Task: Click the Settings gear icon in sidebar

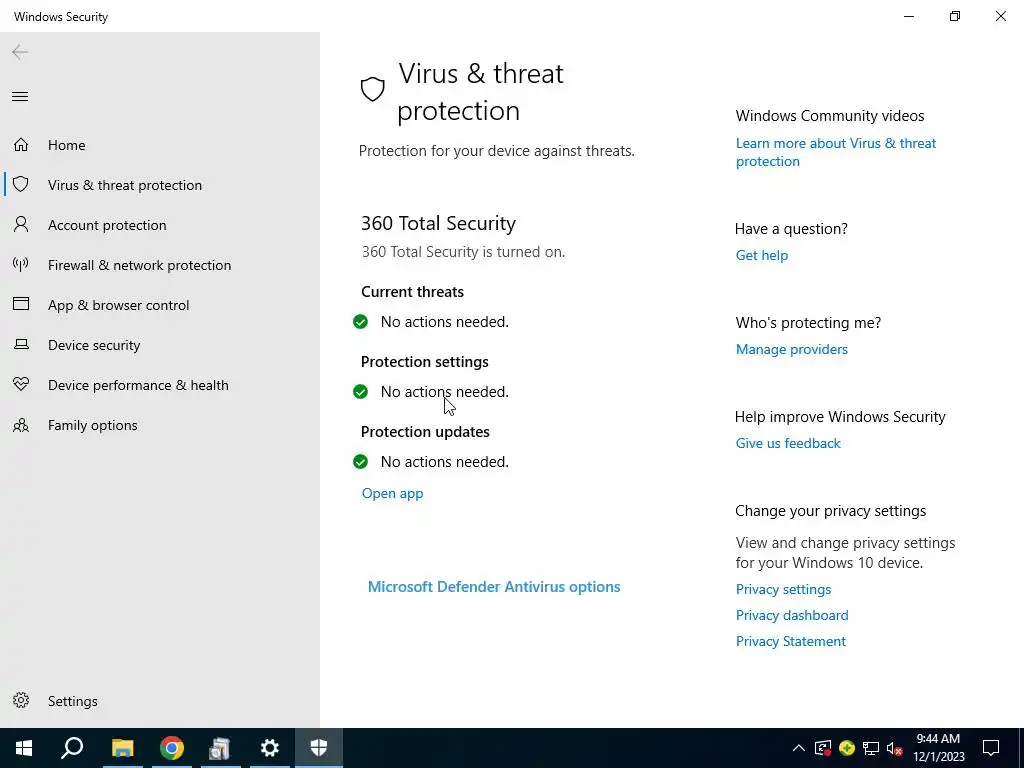Action: click(21, 700)
